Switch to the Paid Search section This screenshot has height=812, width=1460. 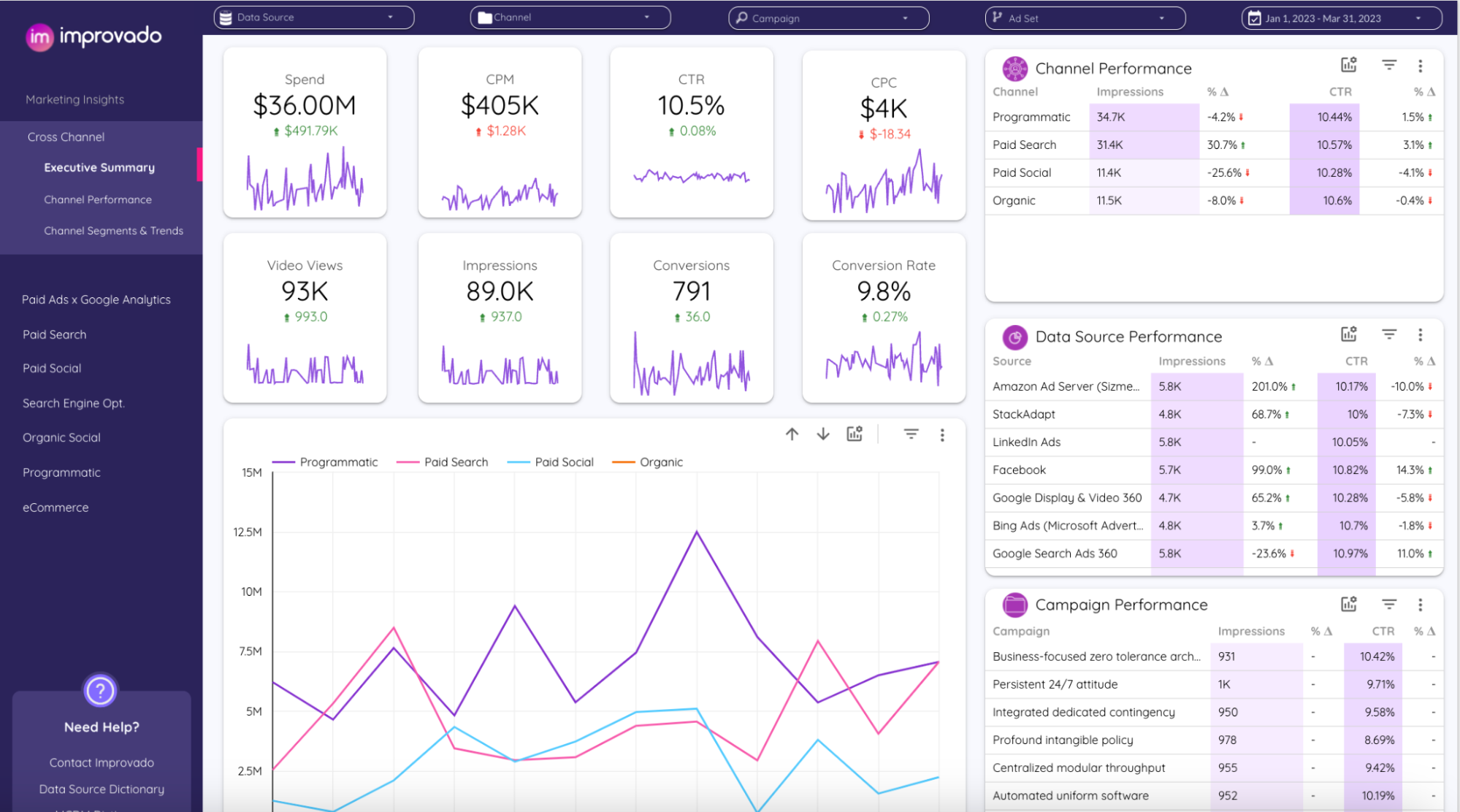(x=54, y=334)
